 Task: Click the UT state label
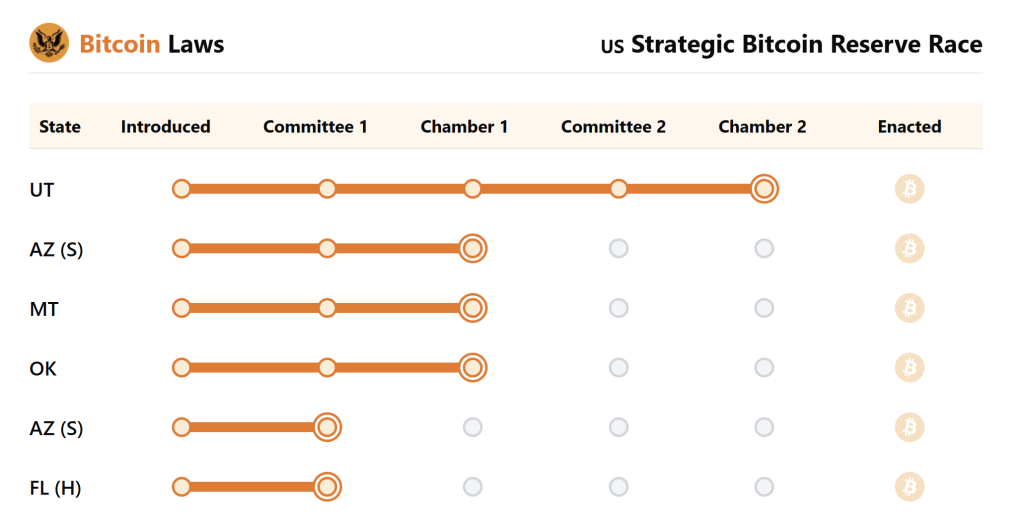point(42,189)
